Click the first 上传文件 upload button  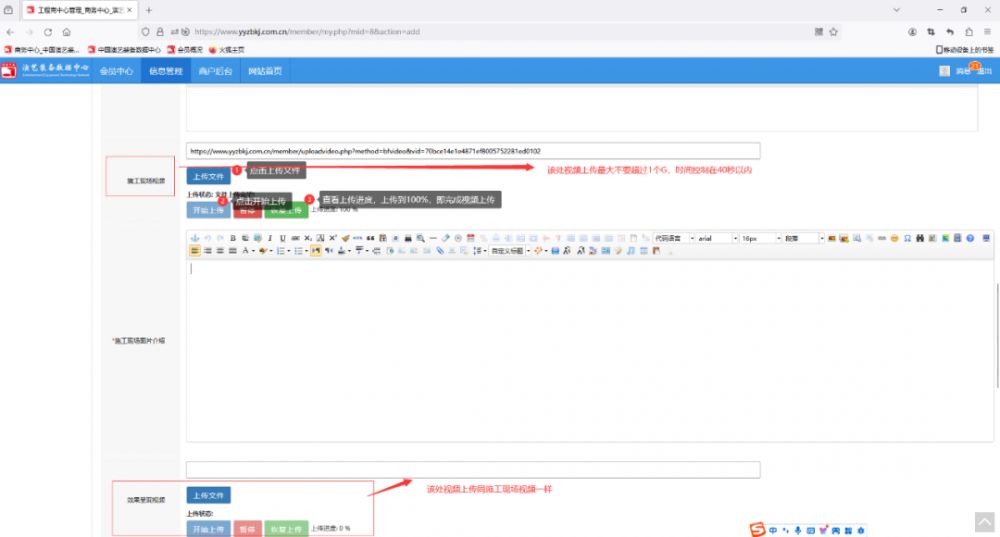pos(208,175)
